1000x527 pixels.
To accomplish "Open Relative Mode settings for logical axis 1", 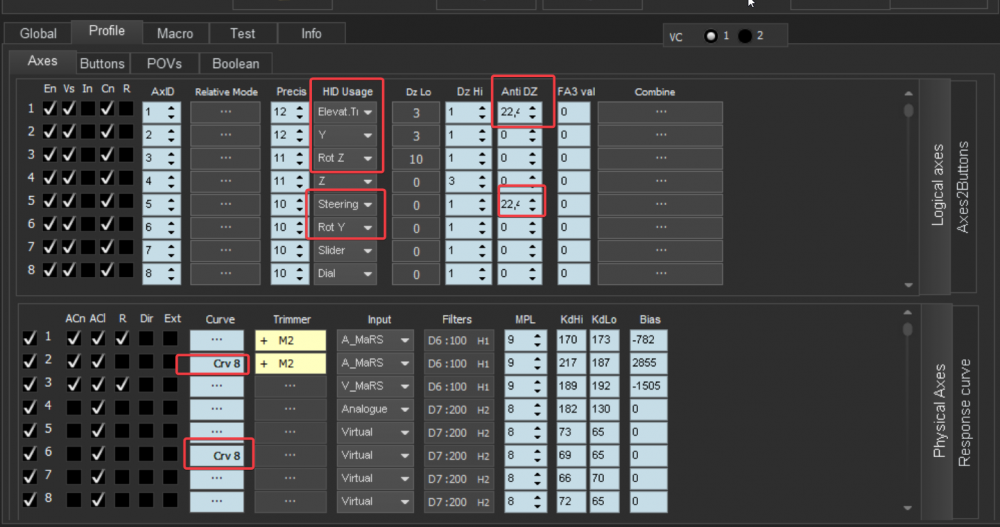I will (225, 111).
